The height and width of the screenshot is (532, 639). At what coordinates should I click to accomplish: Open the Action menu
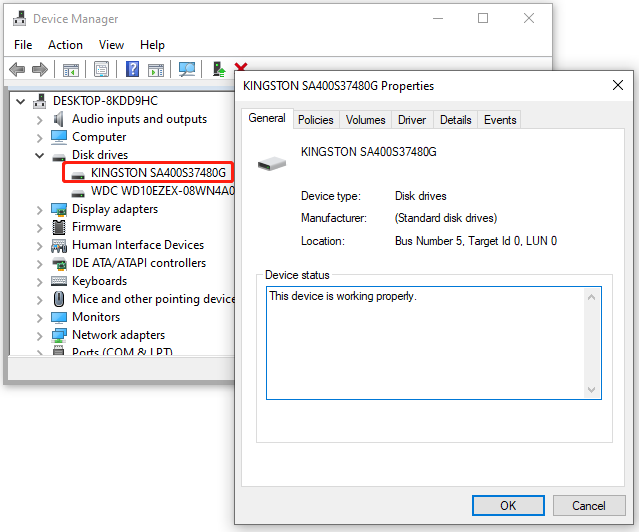click(x=65, y=45)
